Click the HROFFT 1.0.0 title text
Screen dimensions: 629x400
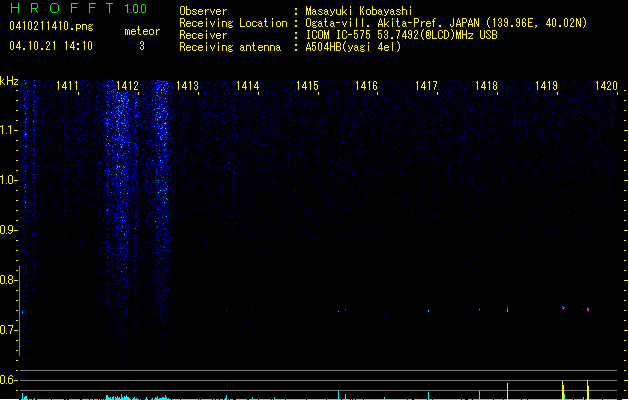(x=78, y=8)
